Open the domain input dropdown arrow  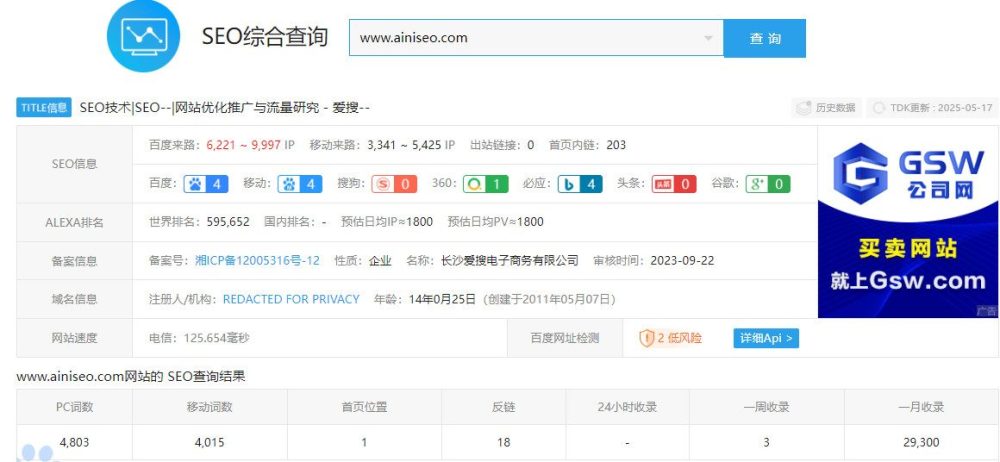coord(708,38)
